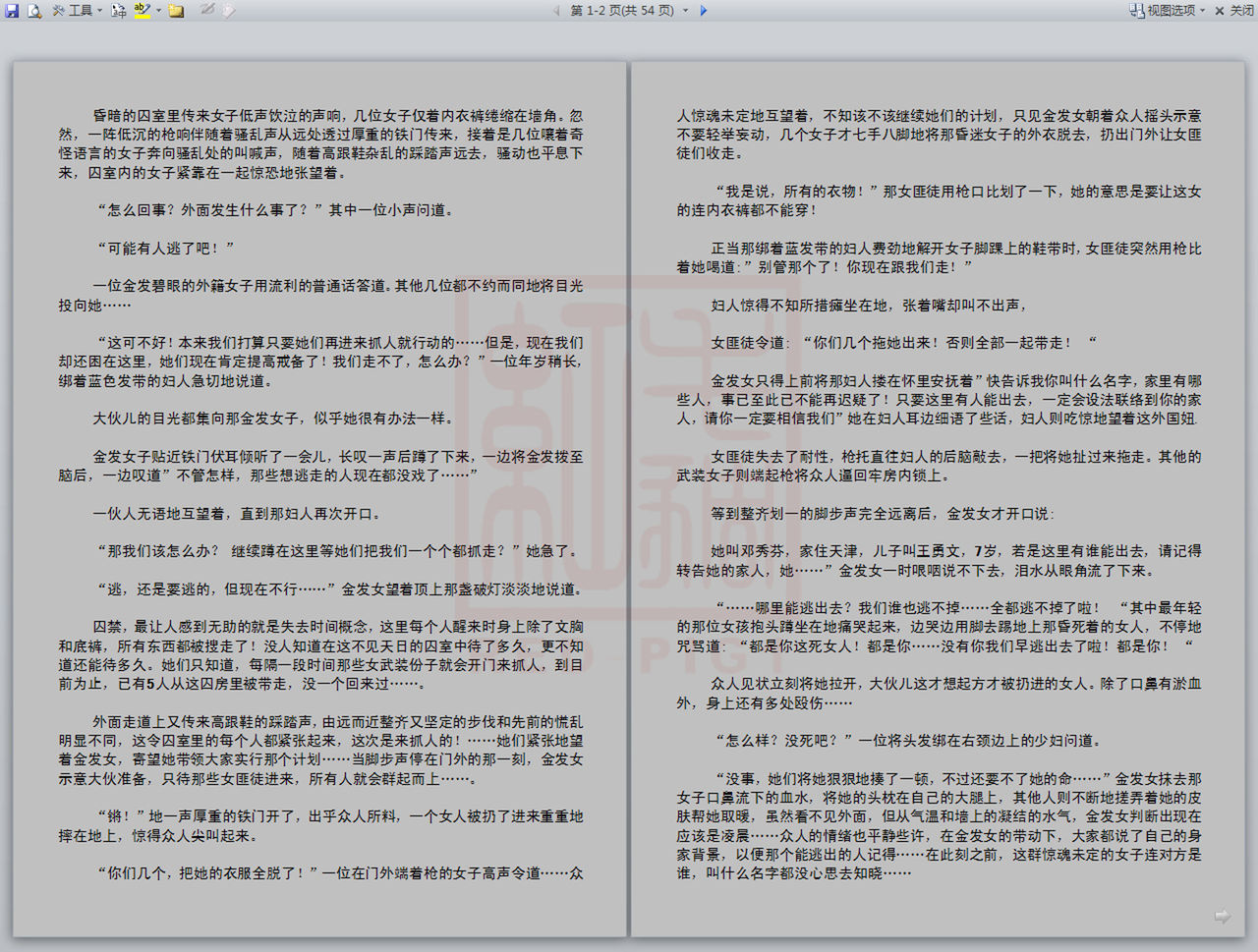Expand the page navigation dropdown after 共 54 页

pos(685,11)
